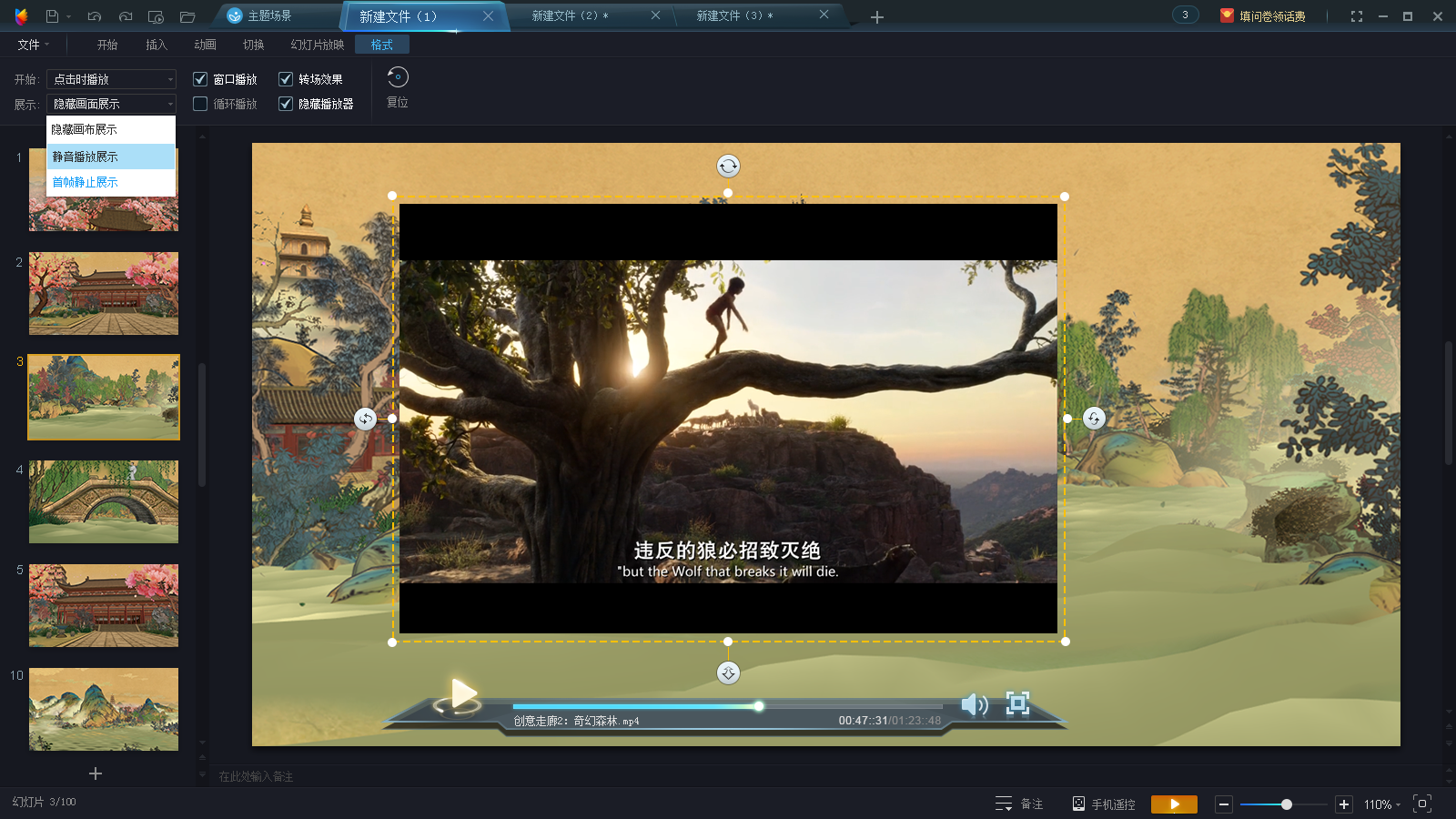Close the 新建文件（2）tab
The image size is (1456, 819).
tap(655, 15)
